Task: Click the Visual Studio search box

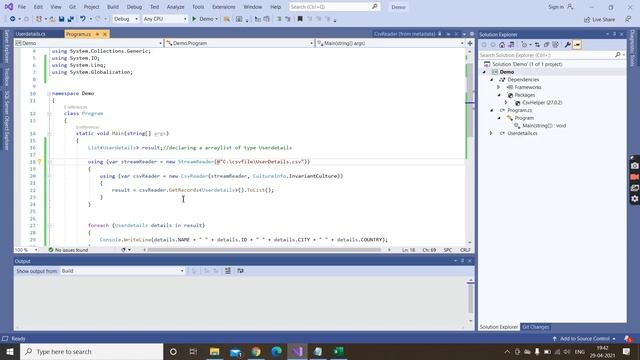Action: pos(334,7)
